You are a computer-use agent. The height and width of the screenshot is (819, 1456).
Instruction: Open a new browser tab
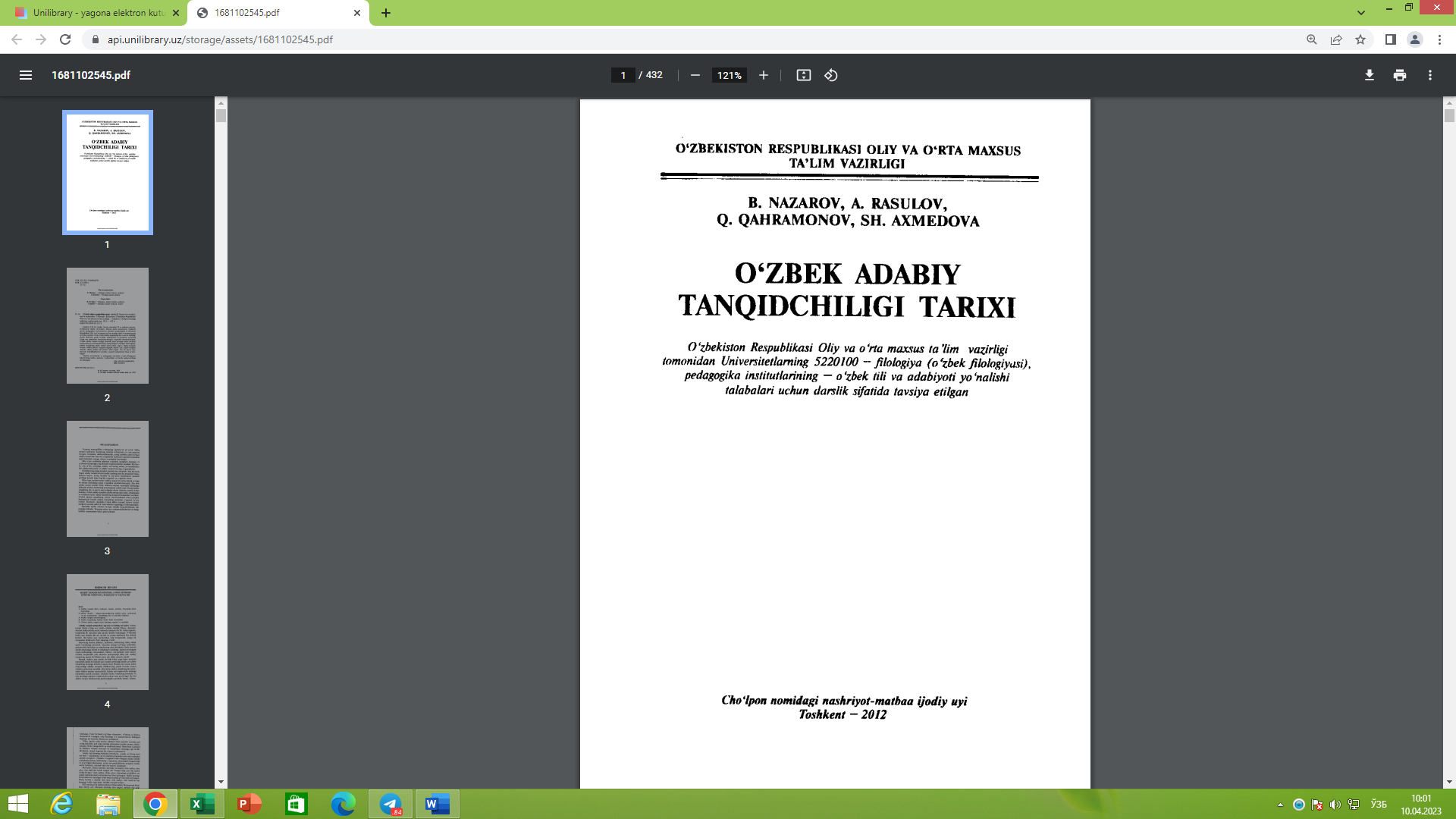click(387, 13)
